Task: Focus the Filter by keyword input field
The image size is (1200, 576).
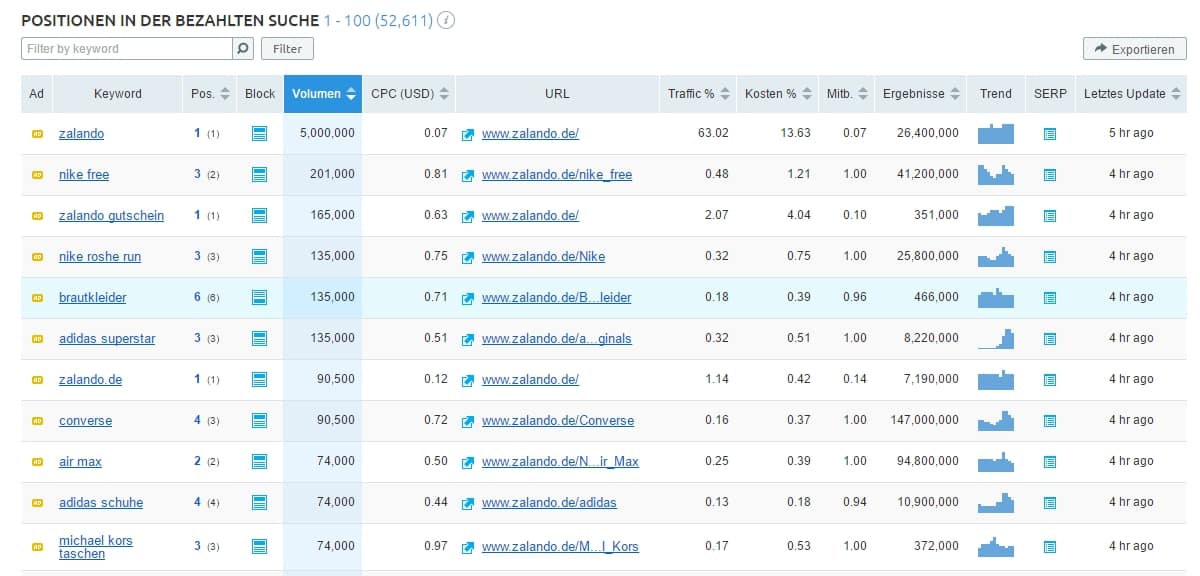Action: coord(127,48)
